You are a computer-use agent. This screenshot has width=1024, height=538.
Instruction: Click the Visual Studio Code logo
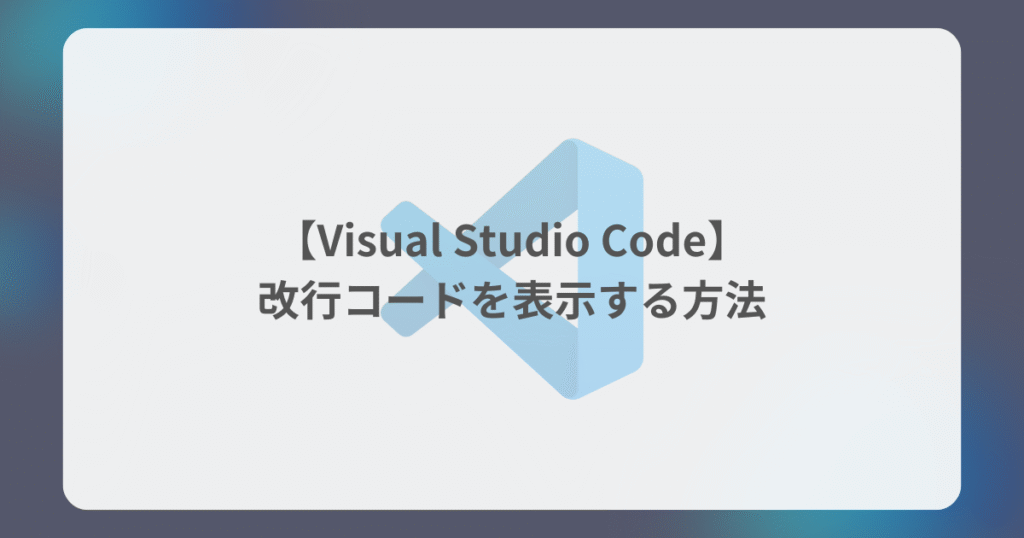click(511, 269)
